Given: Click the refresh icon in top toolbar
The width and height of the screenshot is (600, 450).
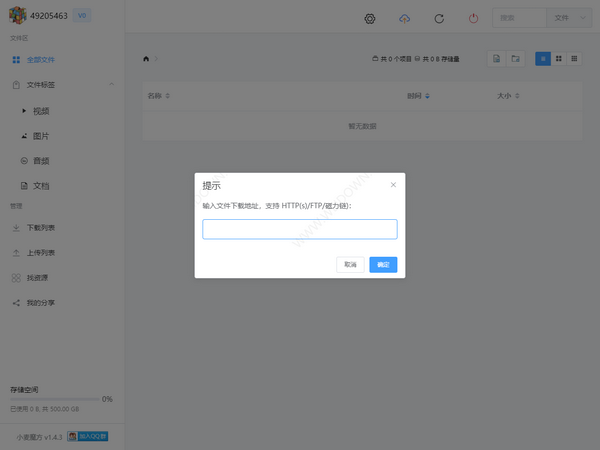Looking at the screenshot, I should click(439, 18).
